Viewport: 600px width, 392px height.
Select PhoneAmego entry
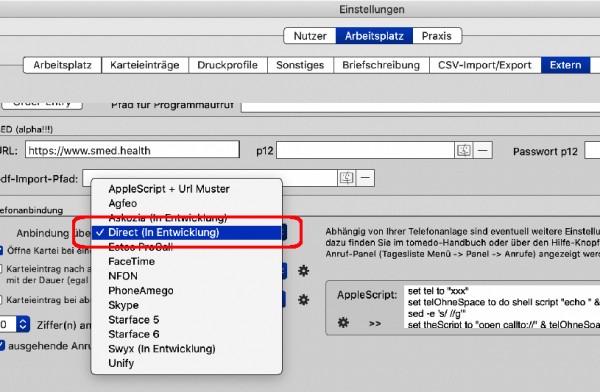pos(186,291)
